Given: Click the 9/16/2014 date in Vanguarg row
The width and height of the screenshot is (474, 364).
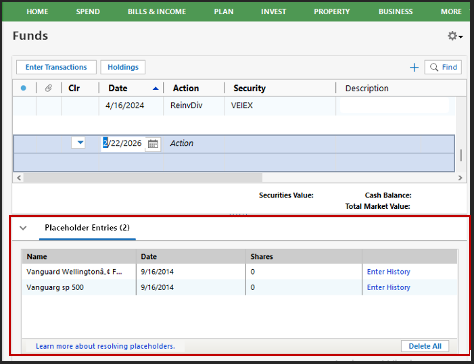Looking at the screenshot, I should pos(157,287).
